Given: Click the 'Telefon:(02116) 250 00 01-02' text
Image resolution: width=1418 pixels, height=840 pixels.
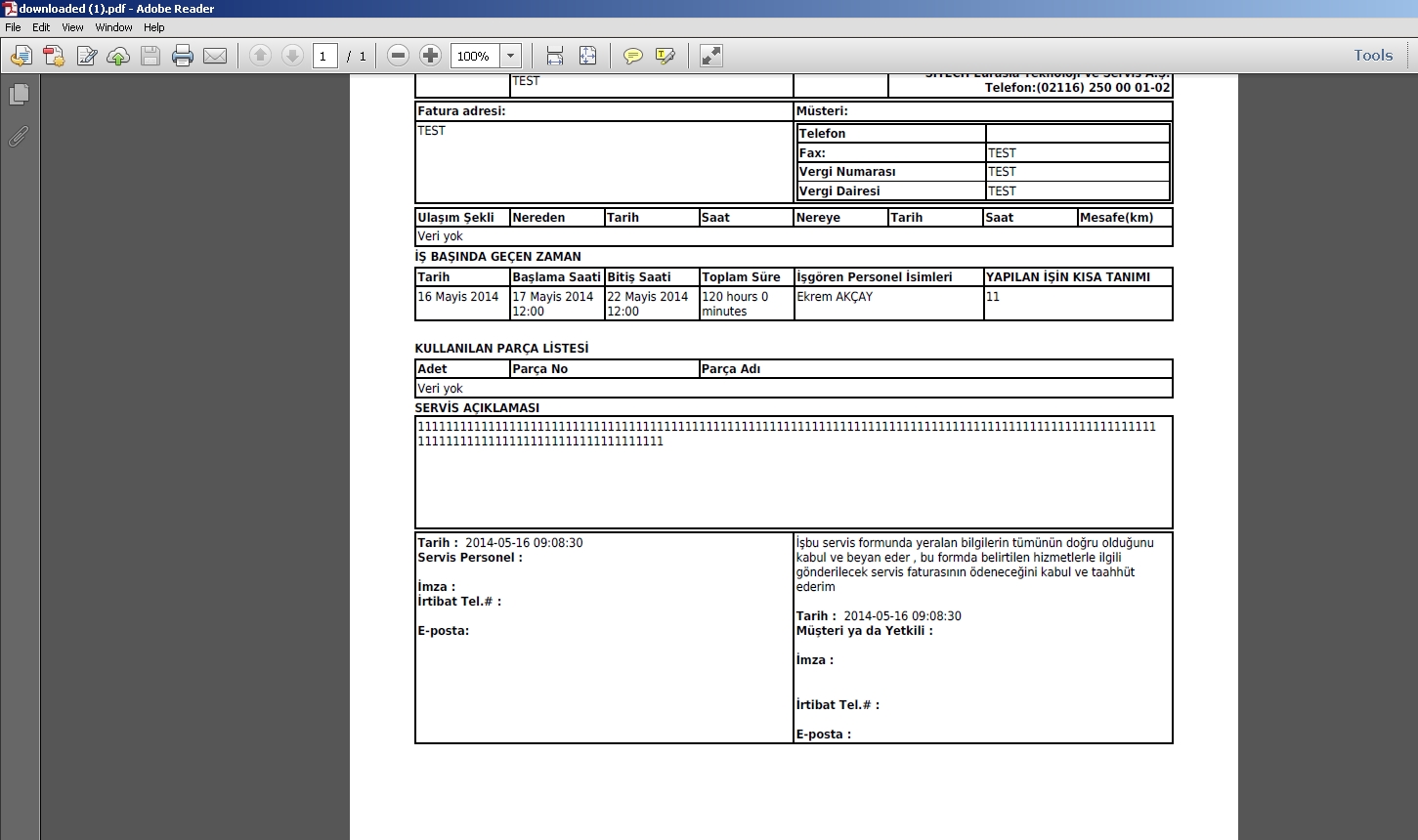Looking at the screenshot, I should [x=1077, y=88].
